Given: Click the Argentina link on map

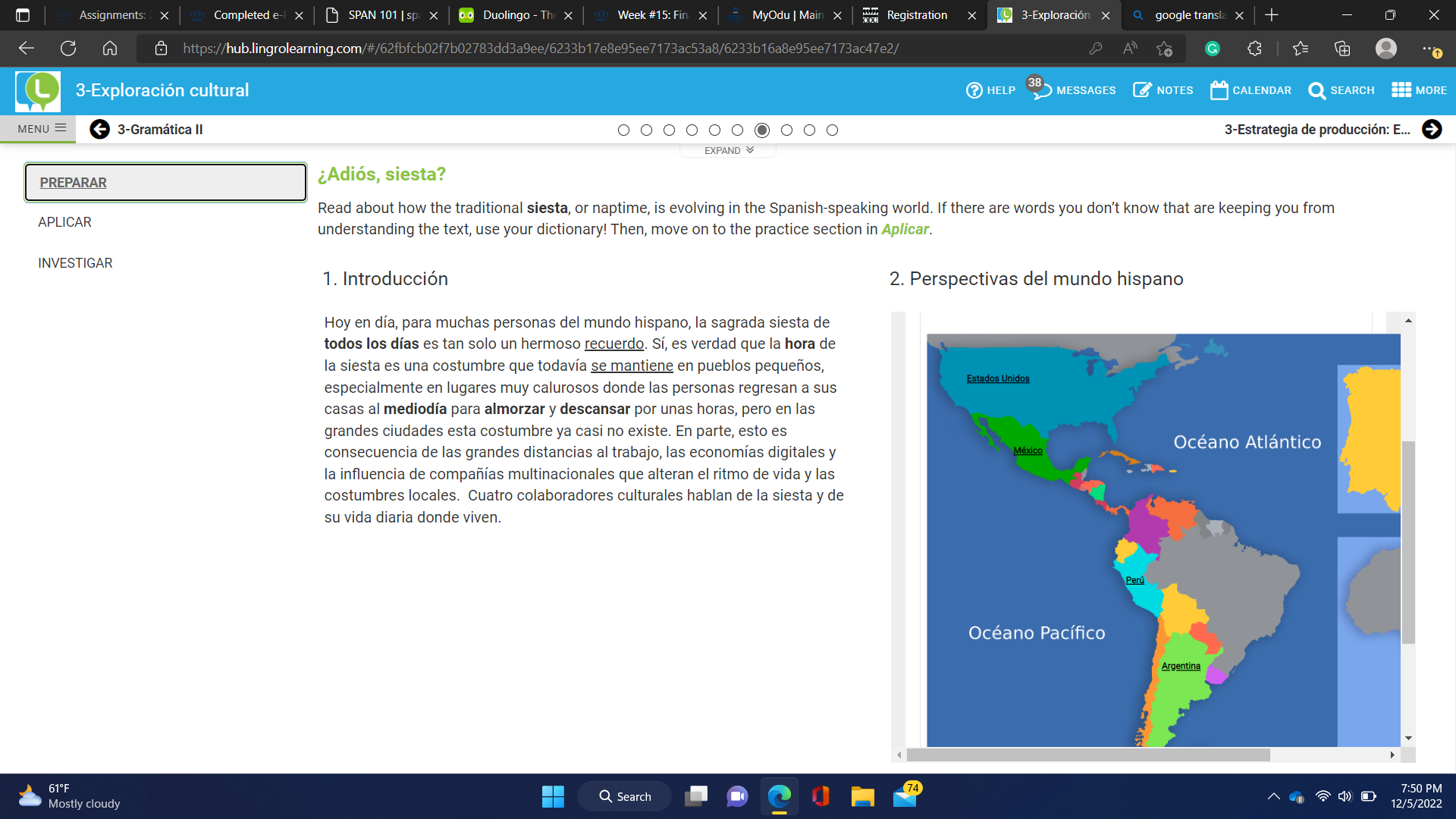Looking at the screenshot, I should [x=1181, y=666].
